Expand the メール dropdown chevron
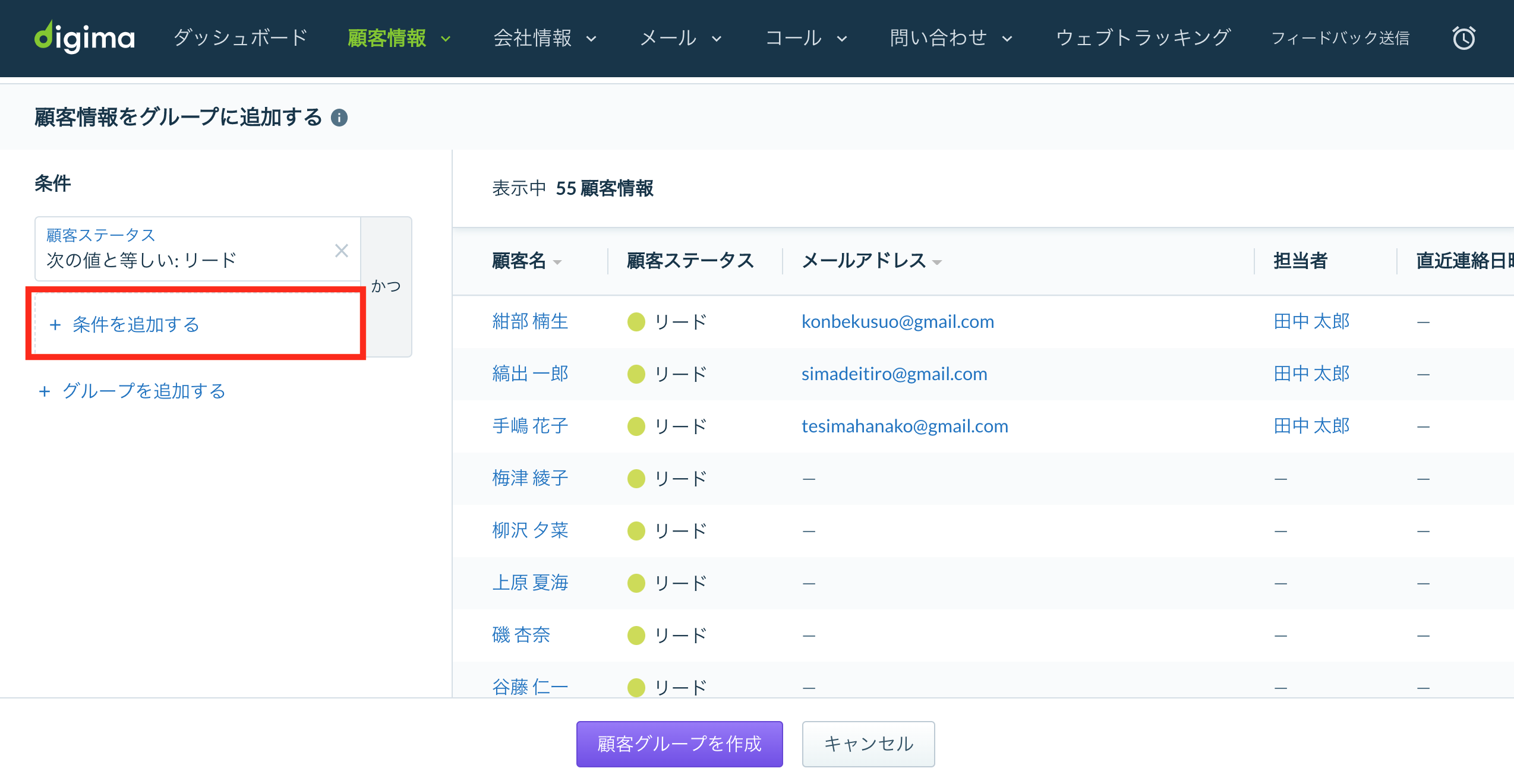 717,39
